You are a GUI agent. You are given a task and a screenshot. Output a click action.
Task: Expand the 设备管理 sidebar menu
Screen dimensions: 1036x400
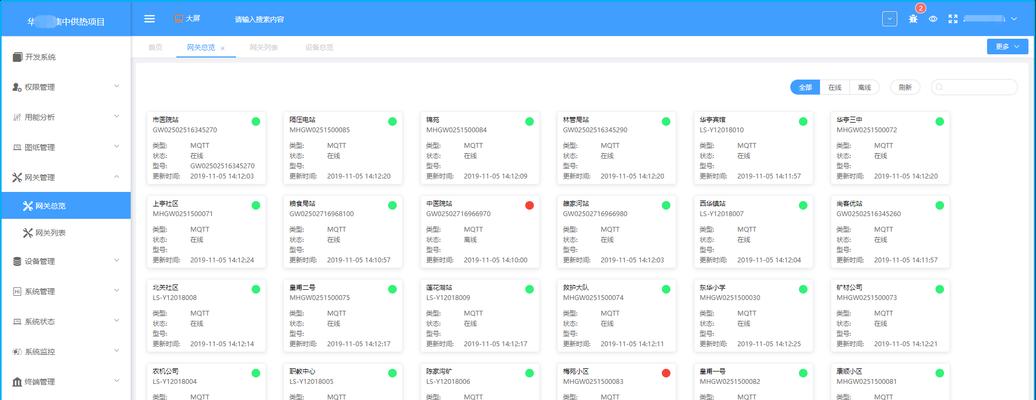[65, 261]
